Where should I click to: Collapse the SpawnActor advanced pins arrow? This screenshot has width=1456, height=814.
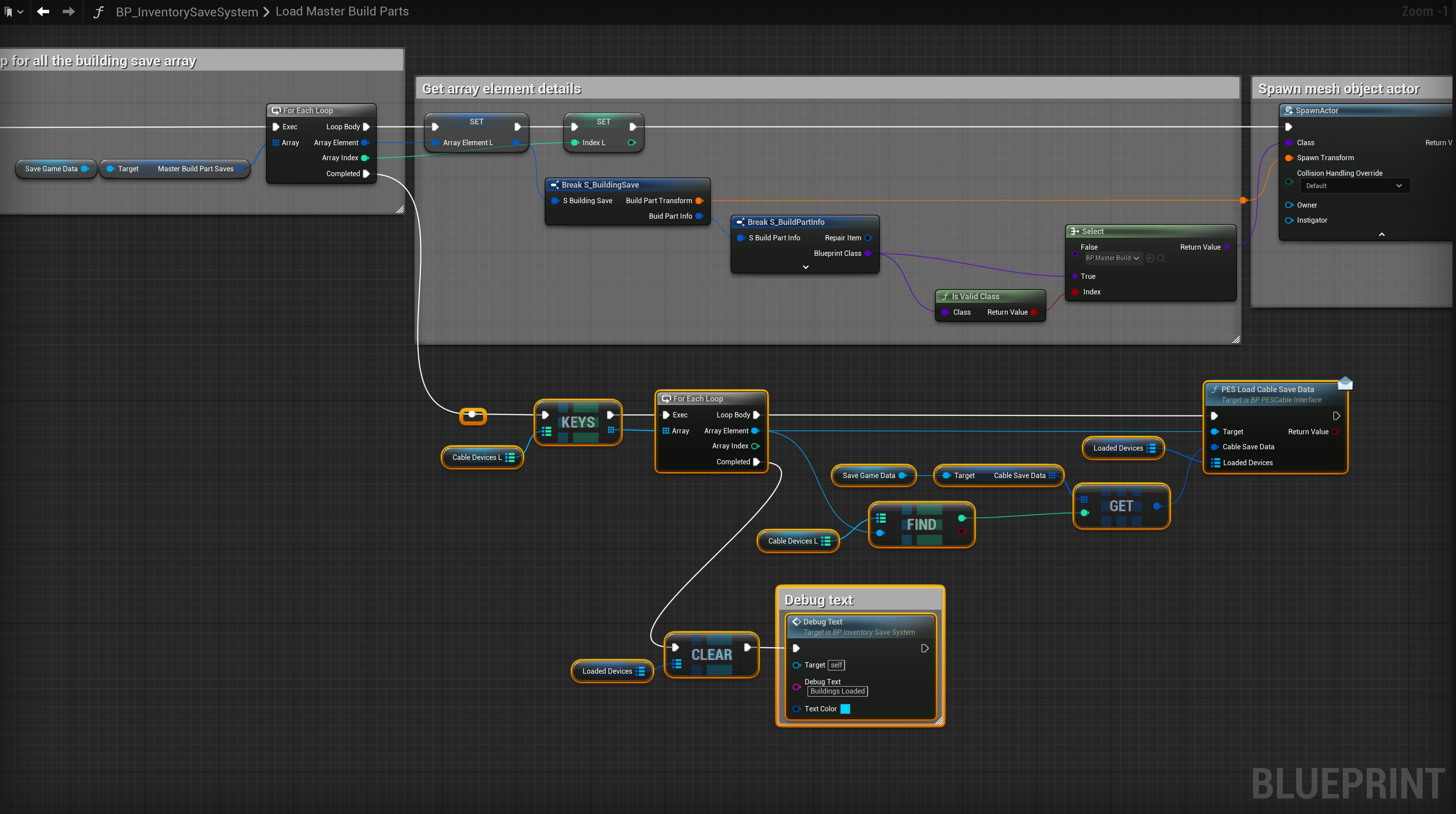(x=1381, y=234)
